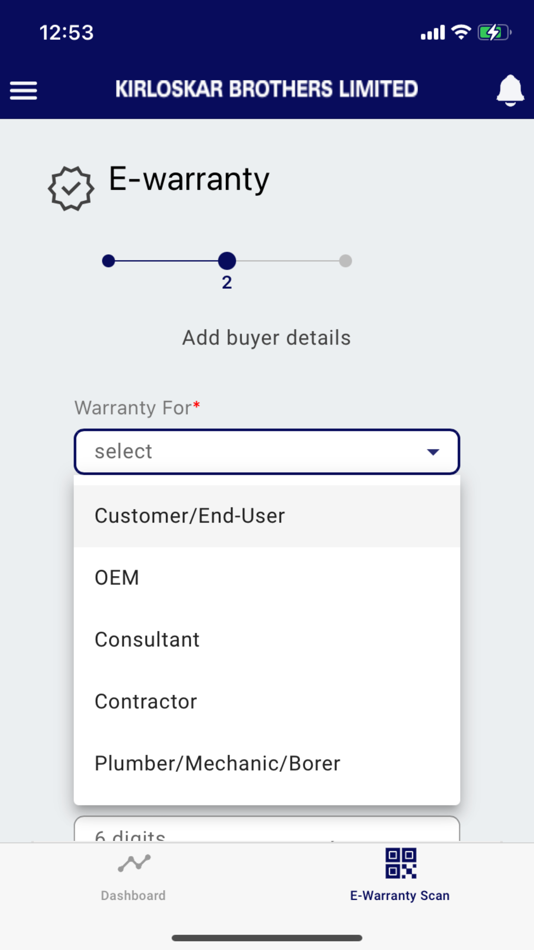Click the current step 2 indicator

[227, 261]
